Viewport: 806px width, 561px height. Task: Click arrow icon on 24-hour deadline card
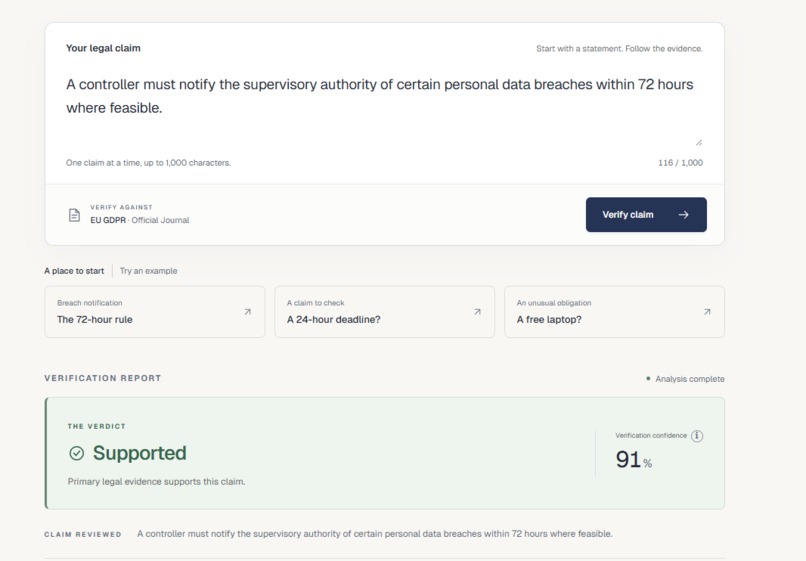[x=478, y=312]
